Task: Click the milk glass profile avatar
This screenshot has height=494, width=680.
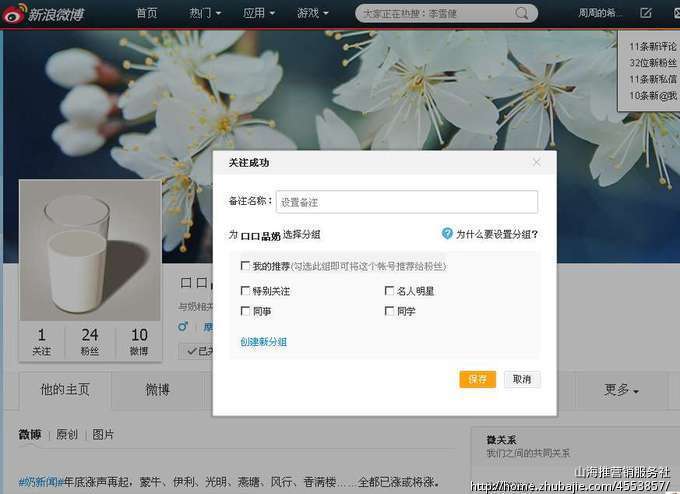Action: pos(90,251)
